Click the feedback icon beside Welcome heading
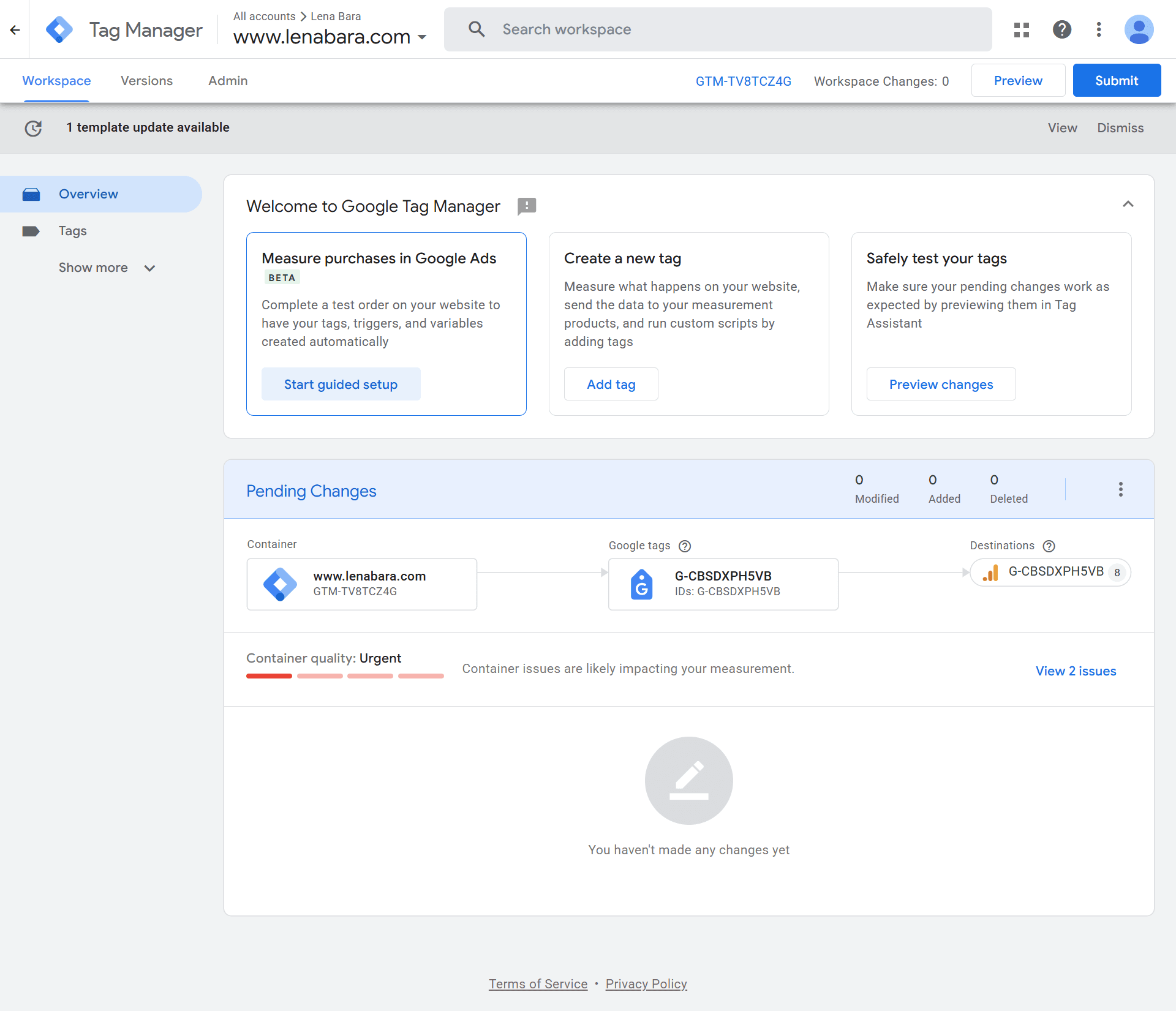The width and height of the screenshot is (1176, 1011). [527, 206]
